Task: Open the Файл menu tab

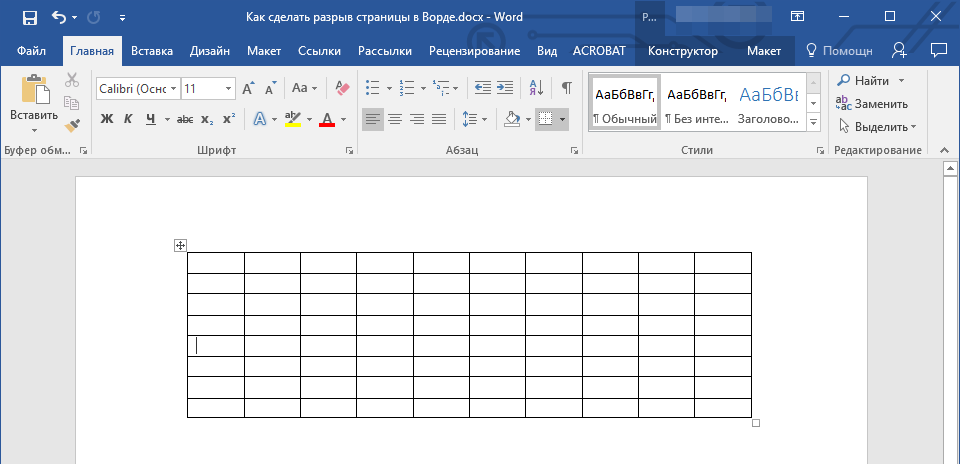Action: click(31, 51)
